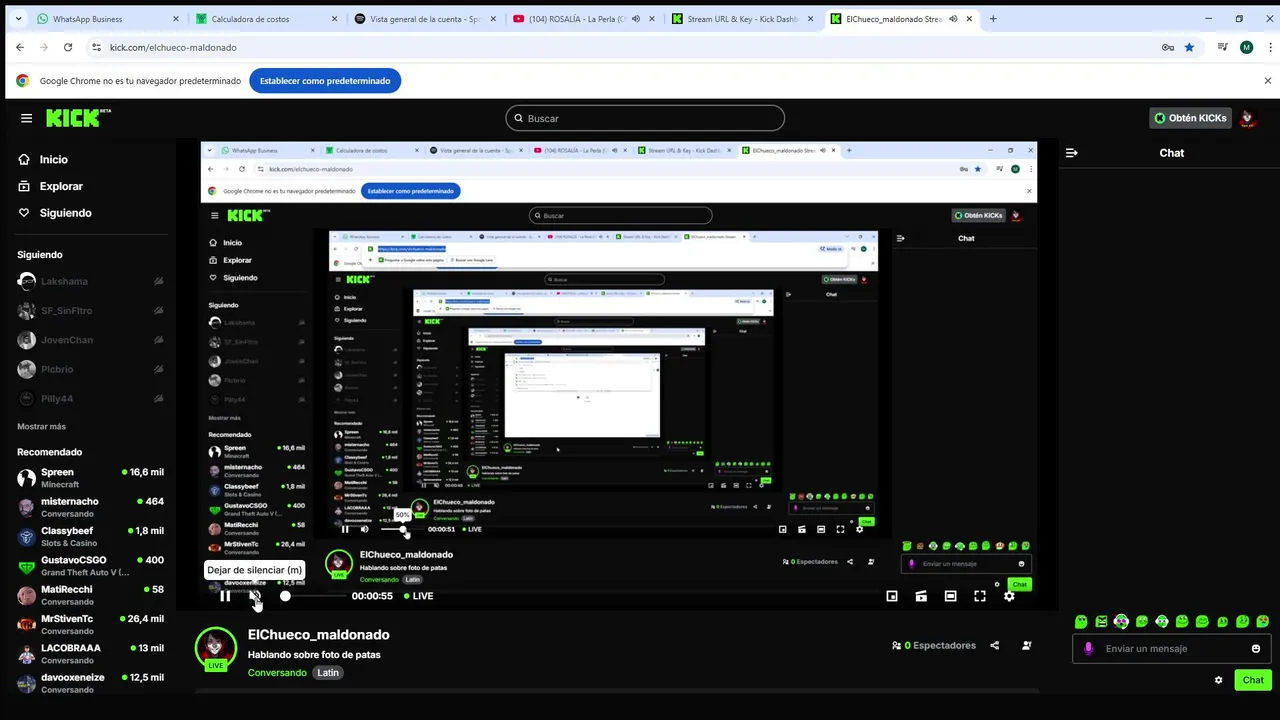Open Chrome's media control icon
Viewport: 1280px width, 720px height.
(x=1222, y=47)
